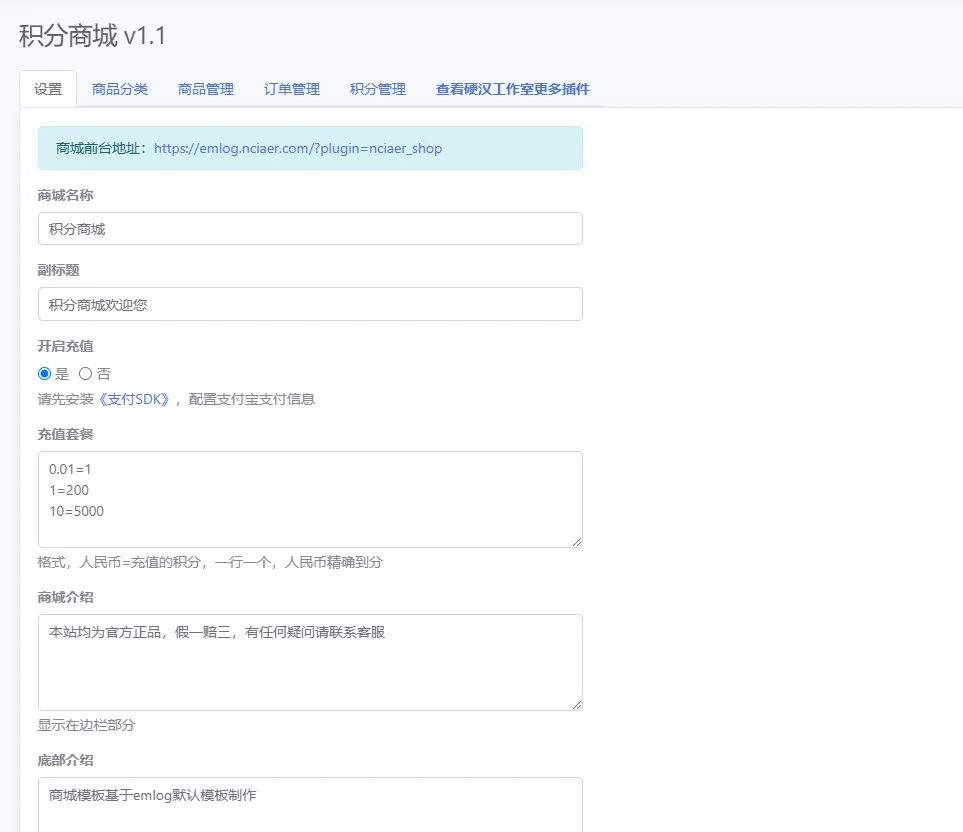Viewport: 963px width, 832px height.
Task: Select the 积分管理 tab
Action: pos(378,89)
